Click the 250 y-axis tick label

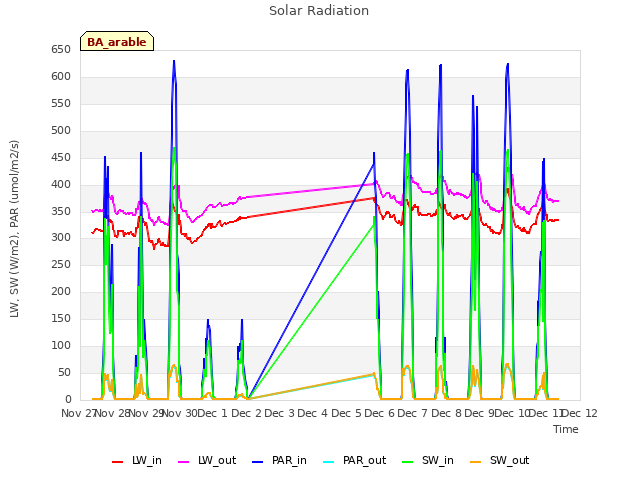61,264
